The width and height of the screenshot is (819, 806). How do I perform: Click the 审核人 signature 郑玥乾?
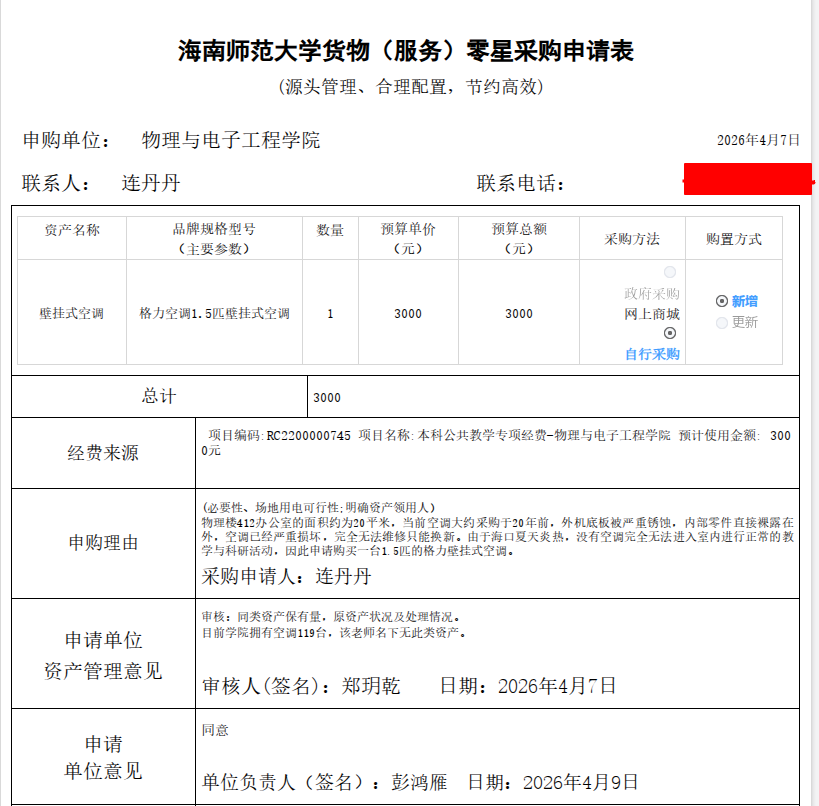(371, 686)
